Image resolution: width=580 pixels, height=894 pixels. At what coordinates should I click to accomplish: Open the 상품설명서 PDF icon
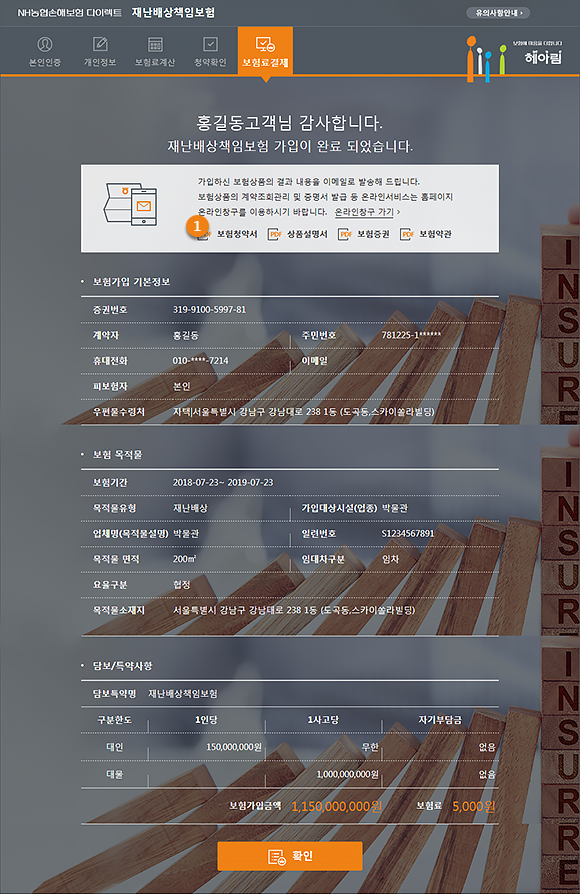(x=275, y=234)
